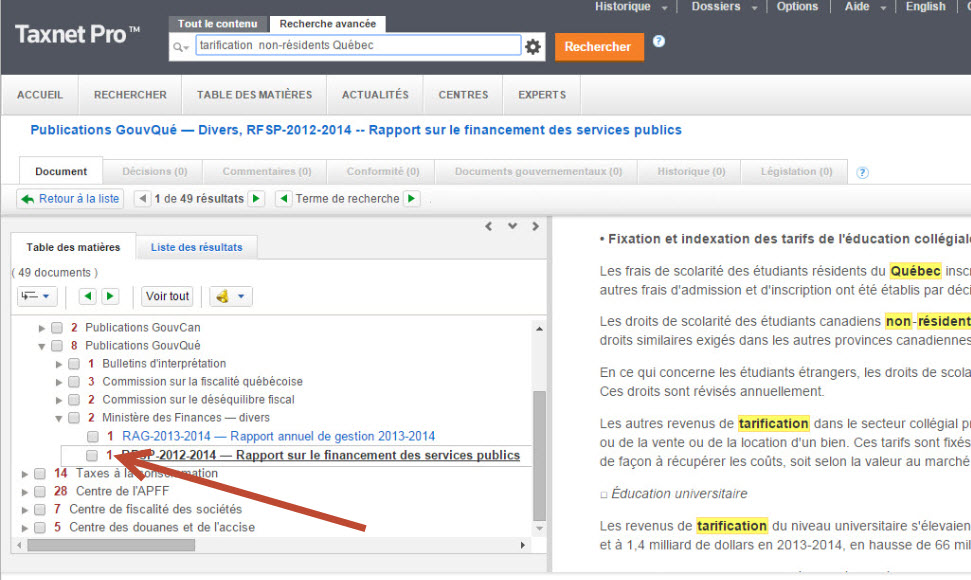The width and height of the screenshot is (971, 580).
Task: Select the Recherche avancée tab
Action: coord(328,24)
